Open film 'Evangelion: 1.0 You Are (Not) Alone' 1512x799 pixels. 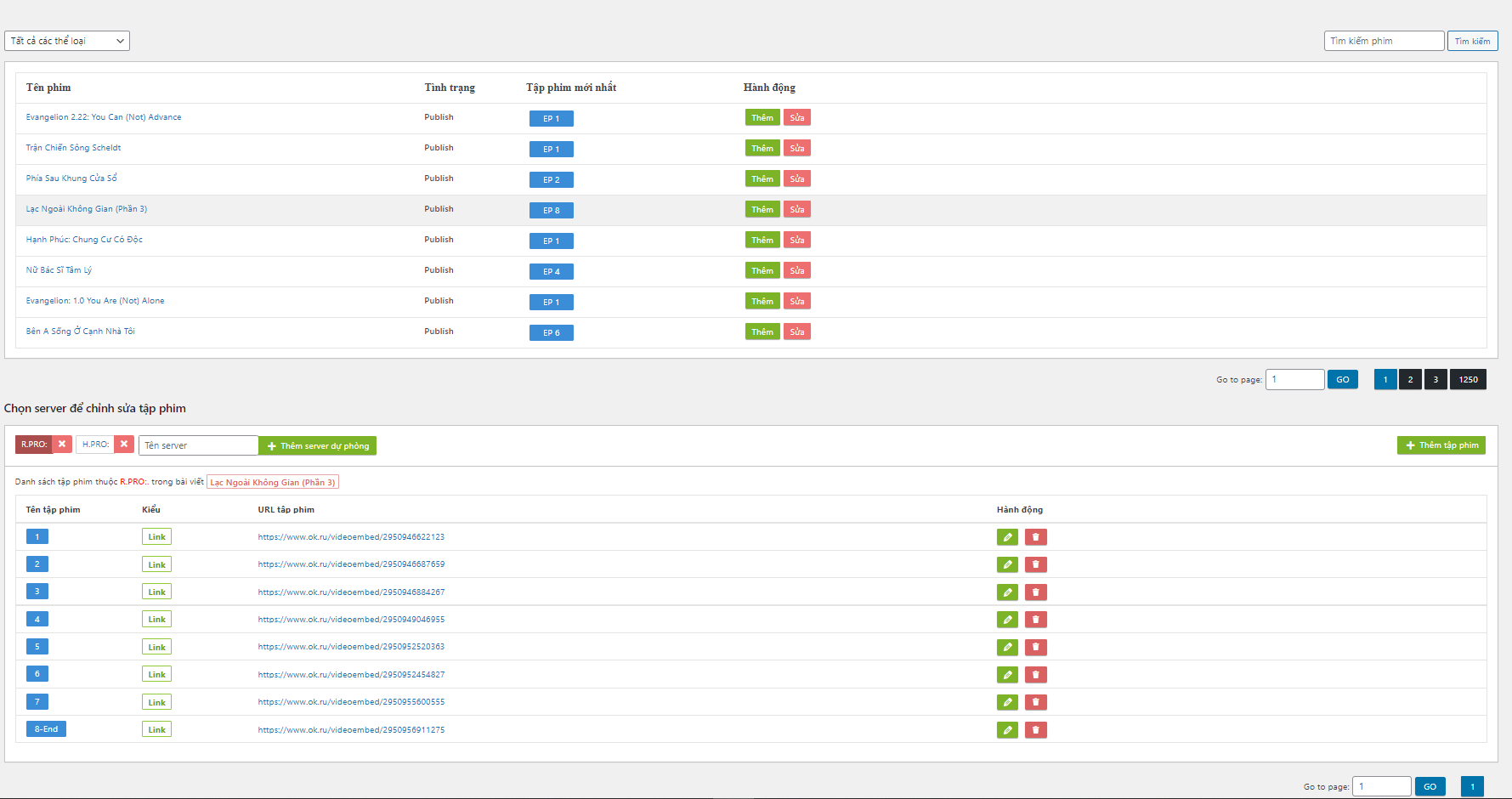tap(95, 301)
